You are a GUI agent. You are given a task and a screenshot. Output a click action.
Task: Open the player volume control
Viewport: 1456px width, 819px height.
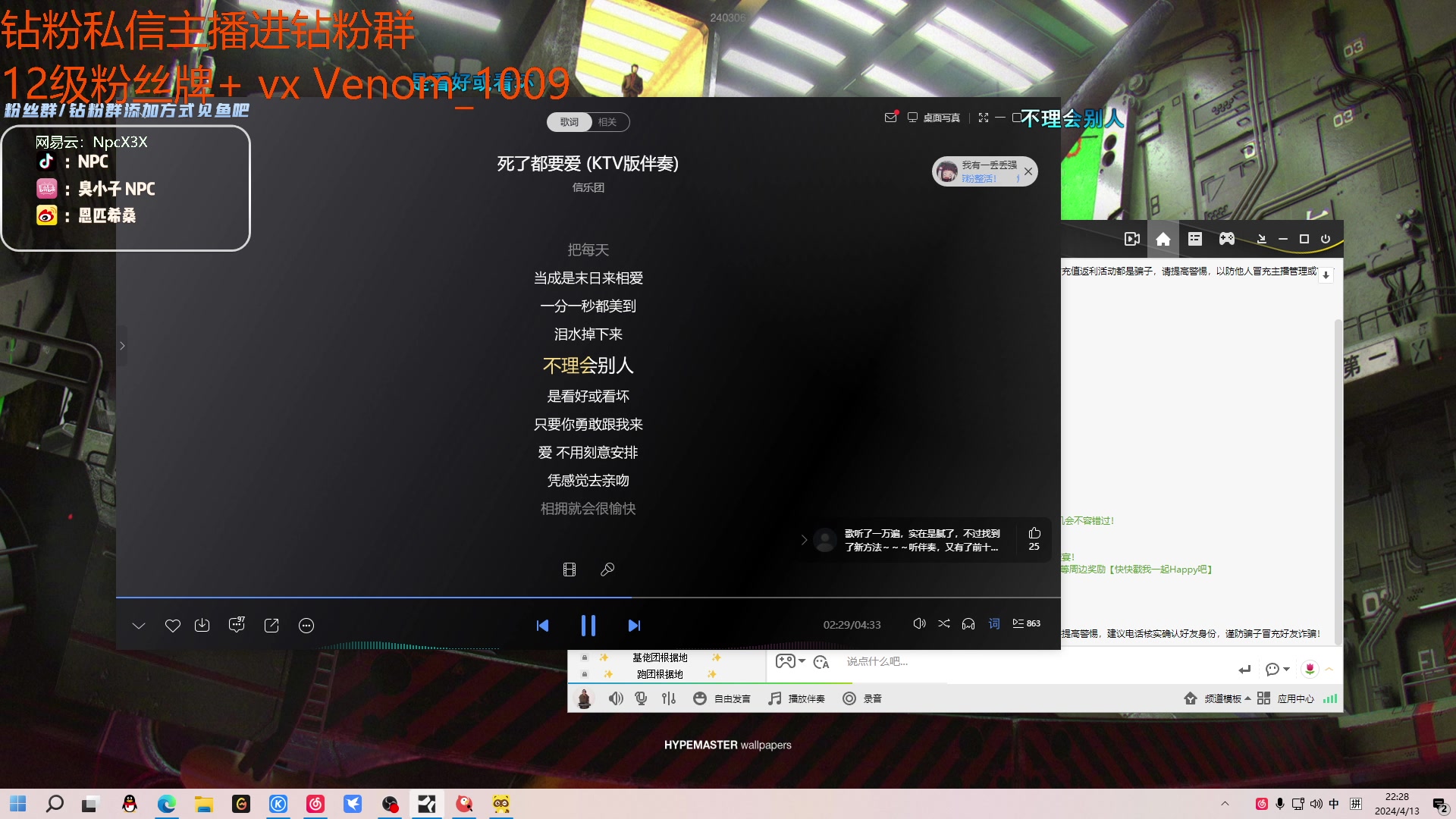tap(919, 623)
